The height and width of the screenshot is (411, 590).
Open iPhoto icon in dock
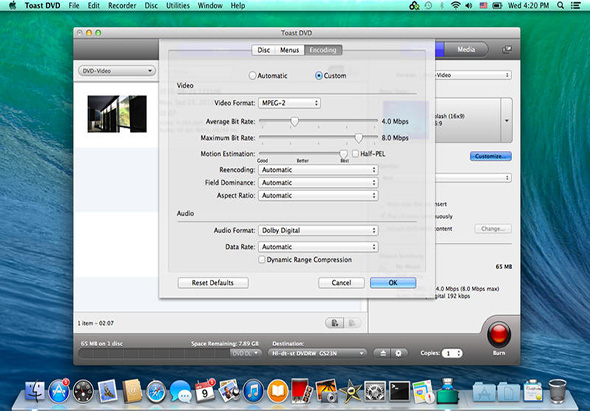[229, 391]
